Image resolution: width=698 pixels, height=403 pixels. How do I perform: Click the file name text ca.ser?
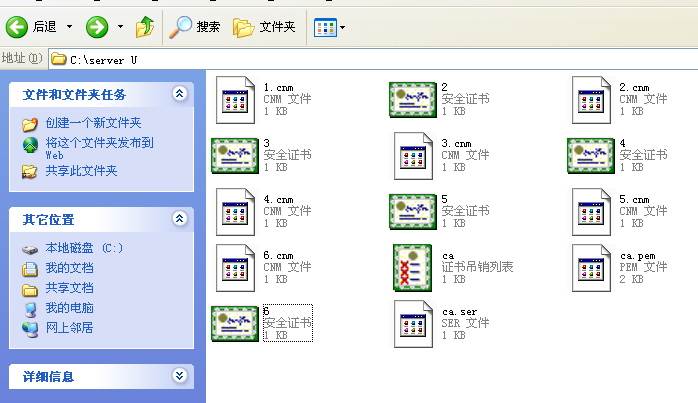459,312
